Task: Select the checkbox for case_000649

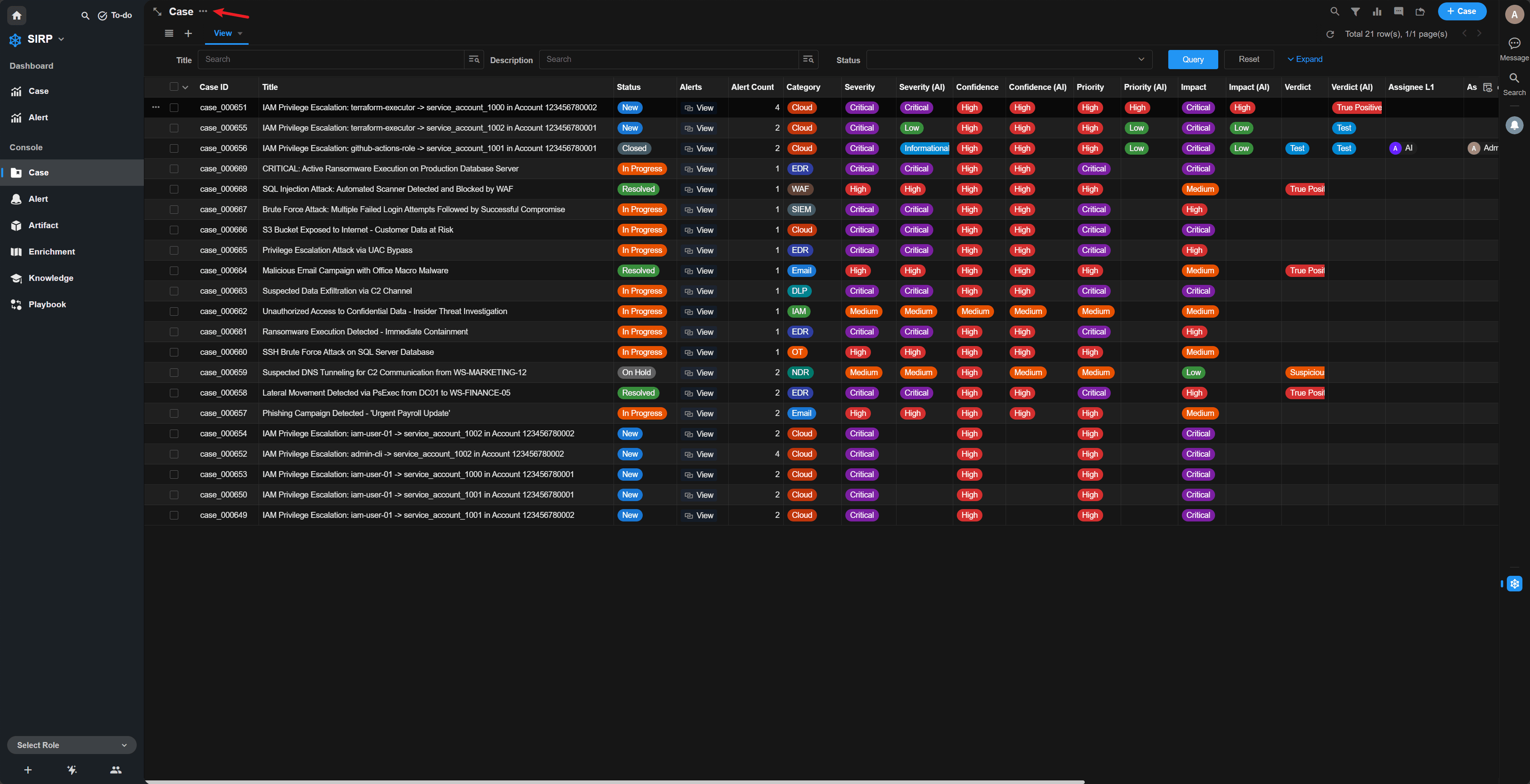Action: click(174, 515)
